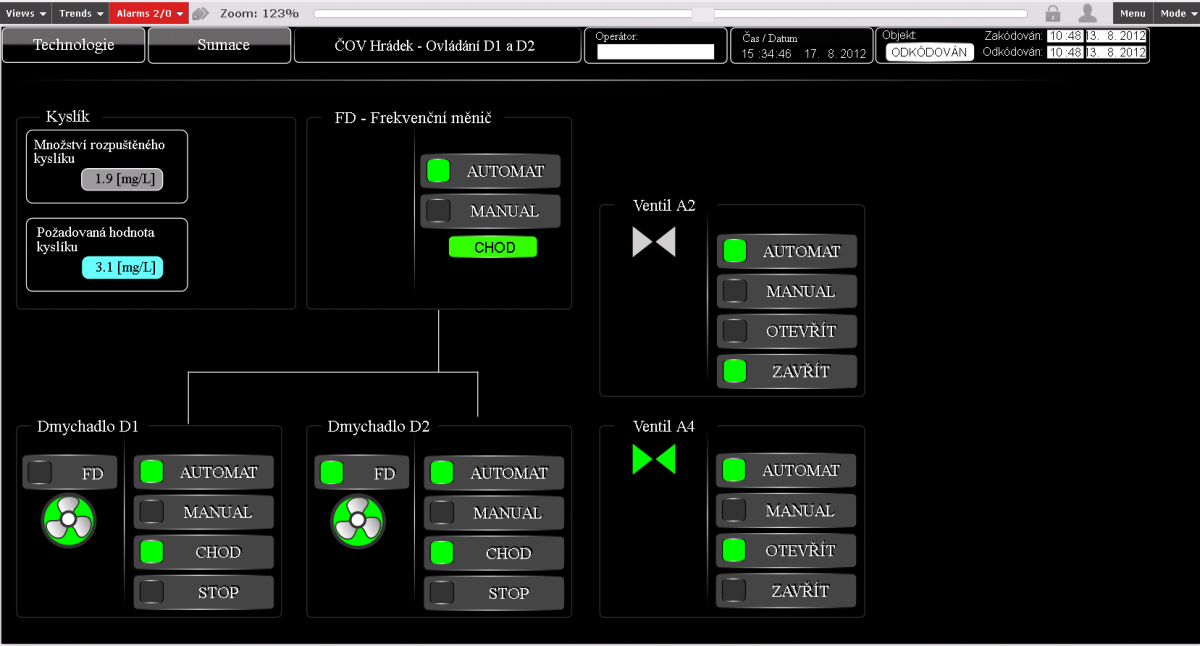Start Dmychadlo D2 with CHOD
Screen dimensions: 1200x646
(x=494, y=553)
